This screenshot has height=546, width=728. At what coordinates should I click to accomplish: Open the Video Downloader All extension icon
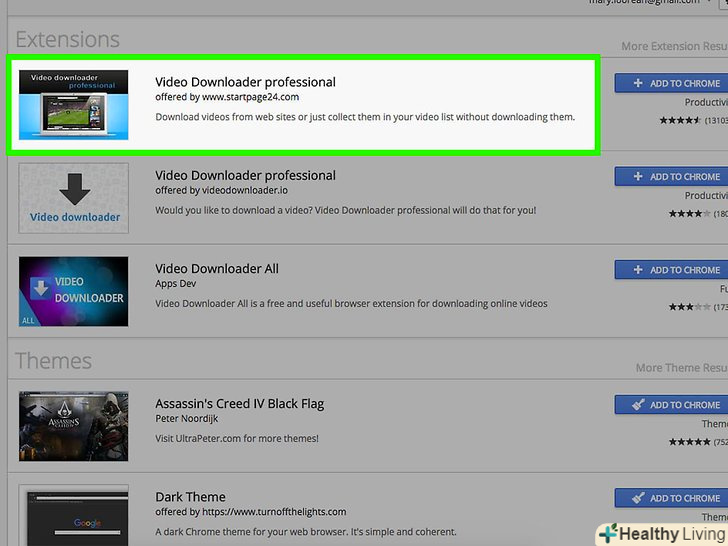74,291
